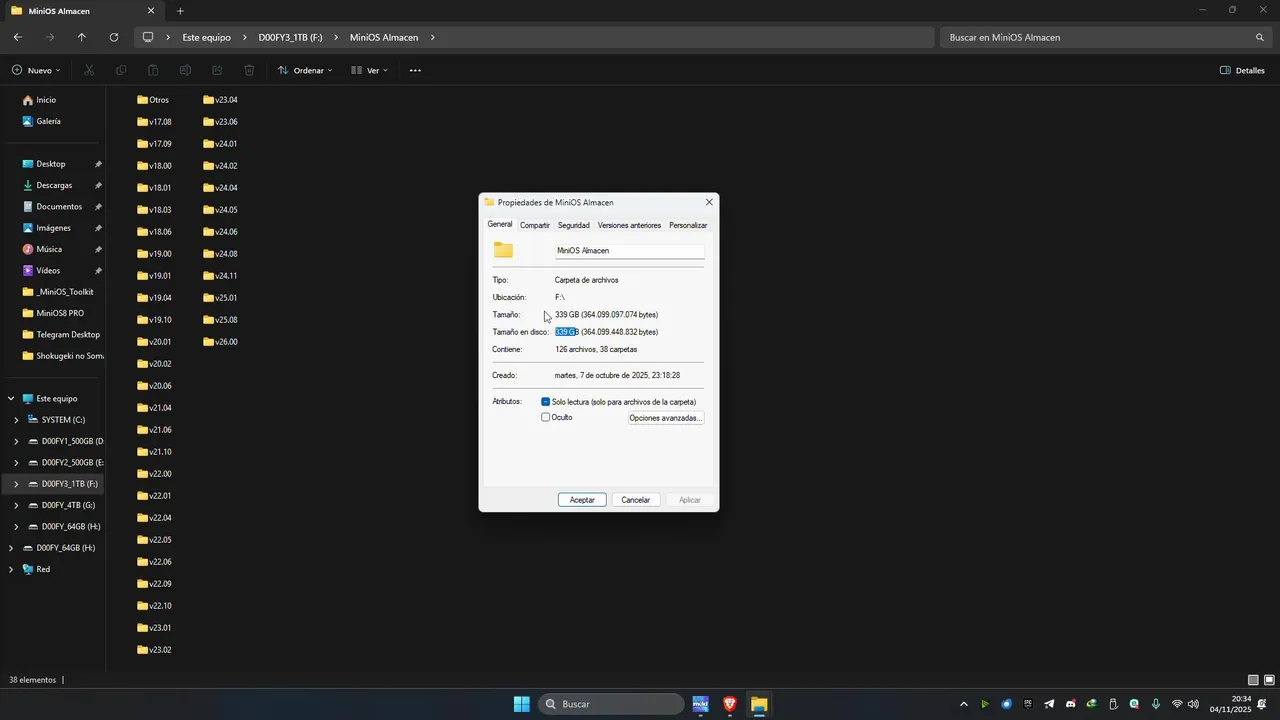Click the Aceptar button
The image size is (1280, 720).
coord(582,500)
